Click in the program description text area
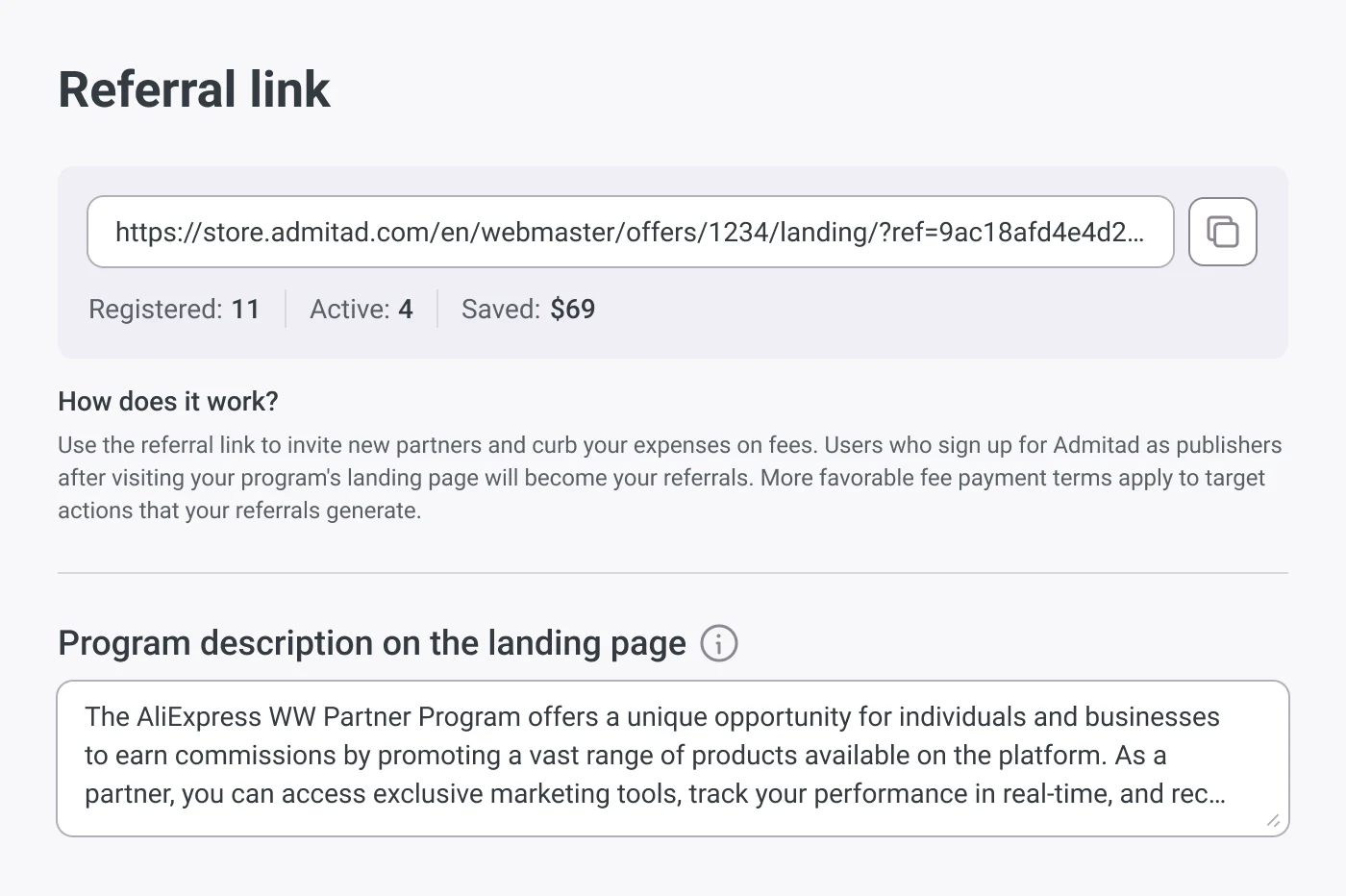This screenshot has width=1346, height=896. pyautogui.click(x=673, y=759)
